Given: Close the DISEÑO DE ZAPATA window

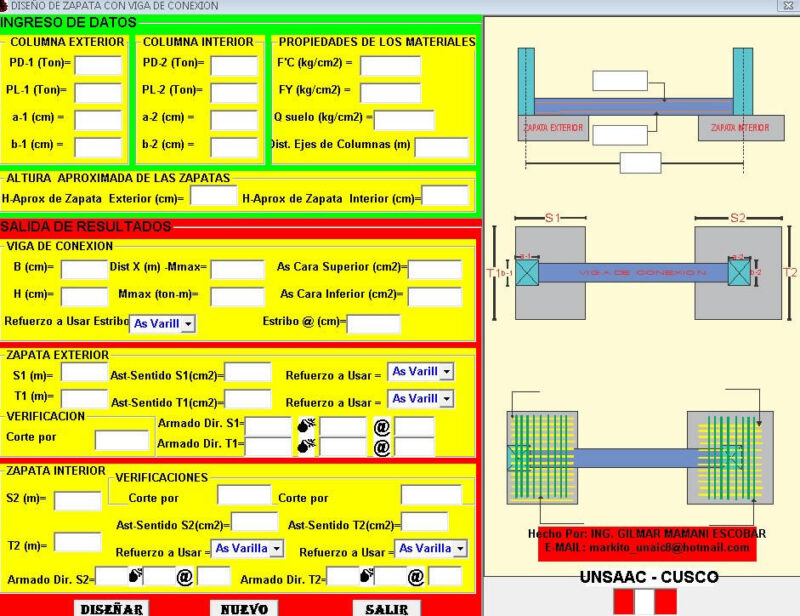Looking at the screenshot, I should (x=789, y=6).
